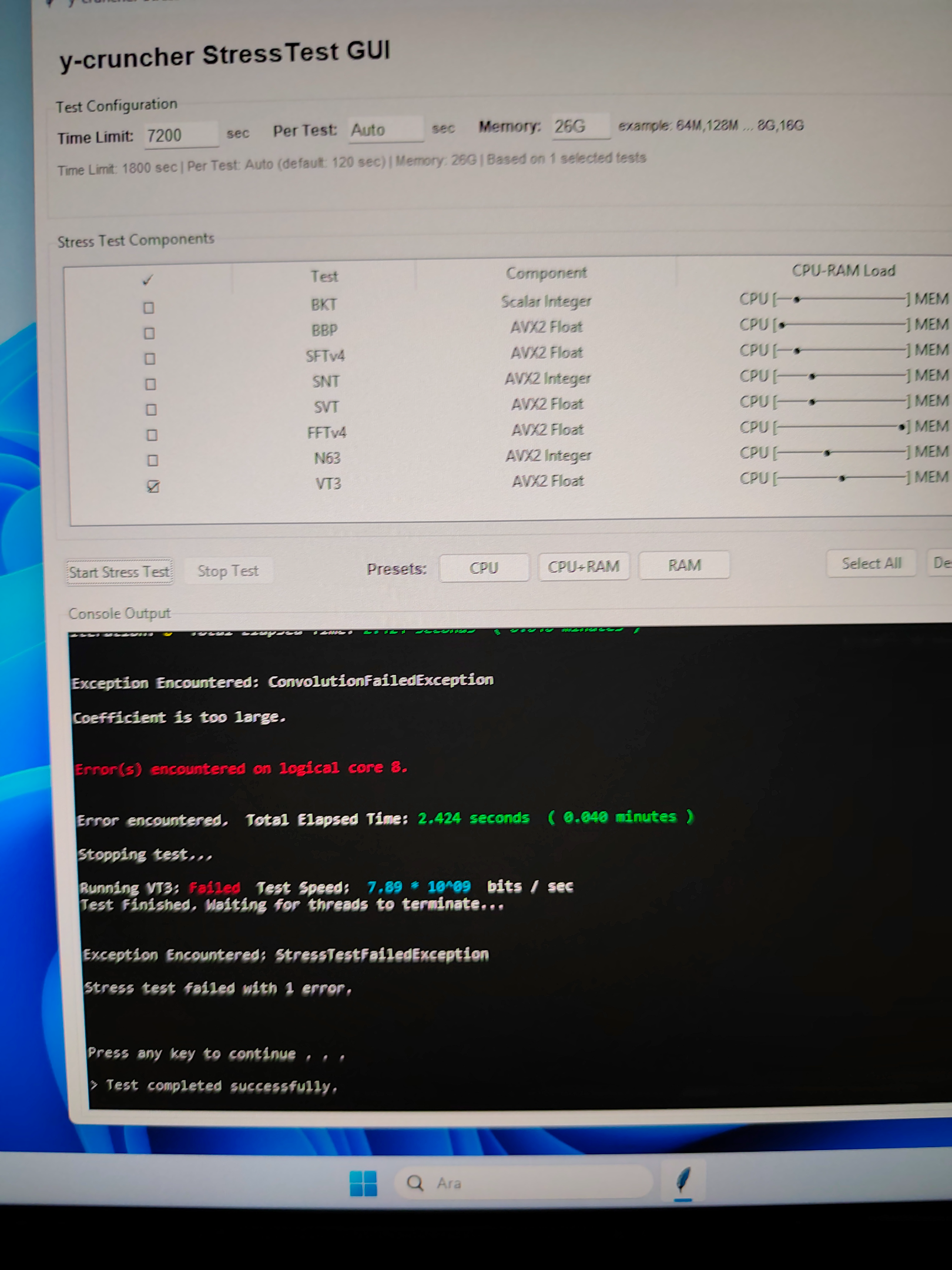The image size is (952, 1270).
Task: Click 'Error(s) encountered on logical core 8.'
Action: (x=241, y=768)
